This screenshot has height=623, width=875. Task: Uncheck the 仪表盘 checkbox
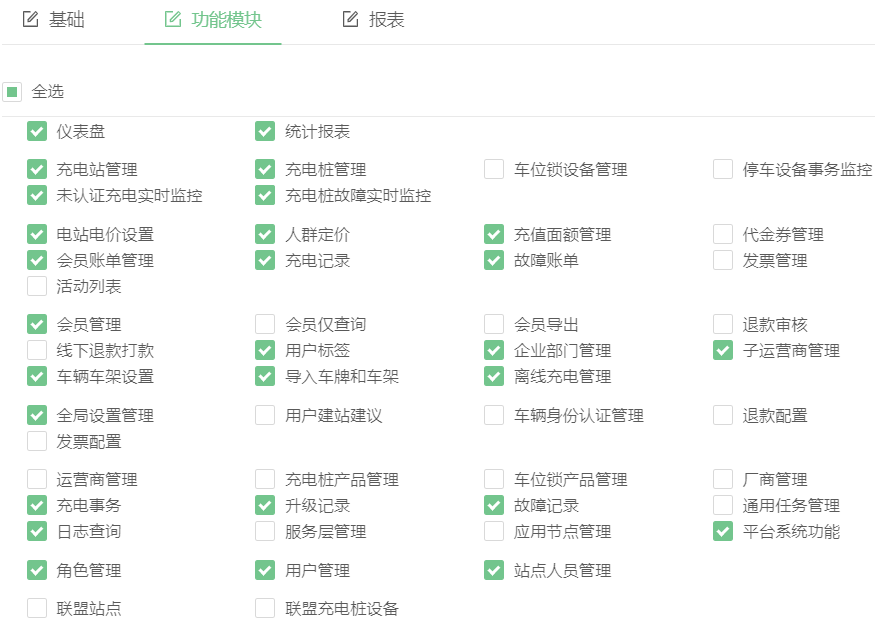tap(37, 131)
